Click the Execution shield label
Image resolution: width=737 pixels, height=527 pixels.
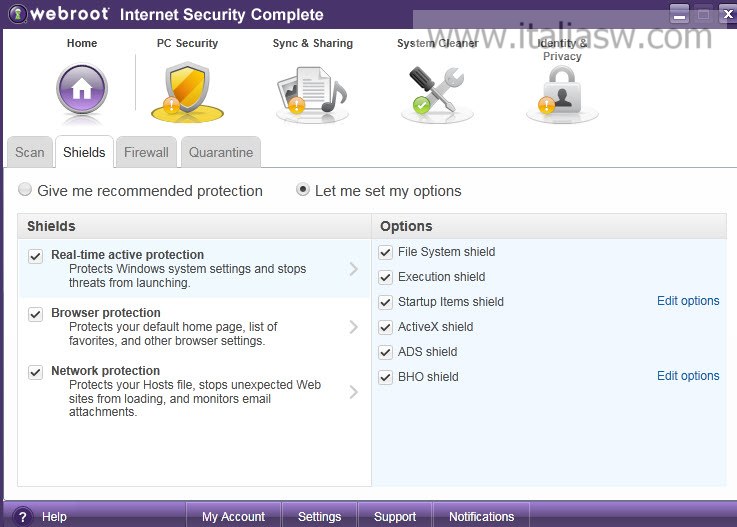(x=441, y=277)
